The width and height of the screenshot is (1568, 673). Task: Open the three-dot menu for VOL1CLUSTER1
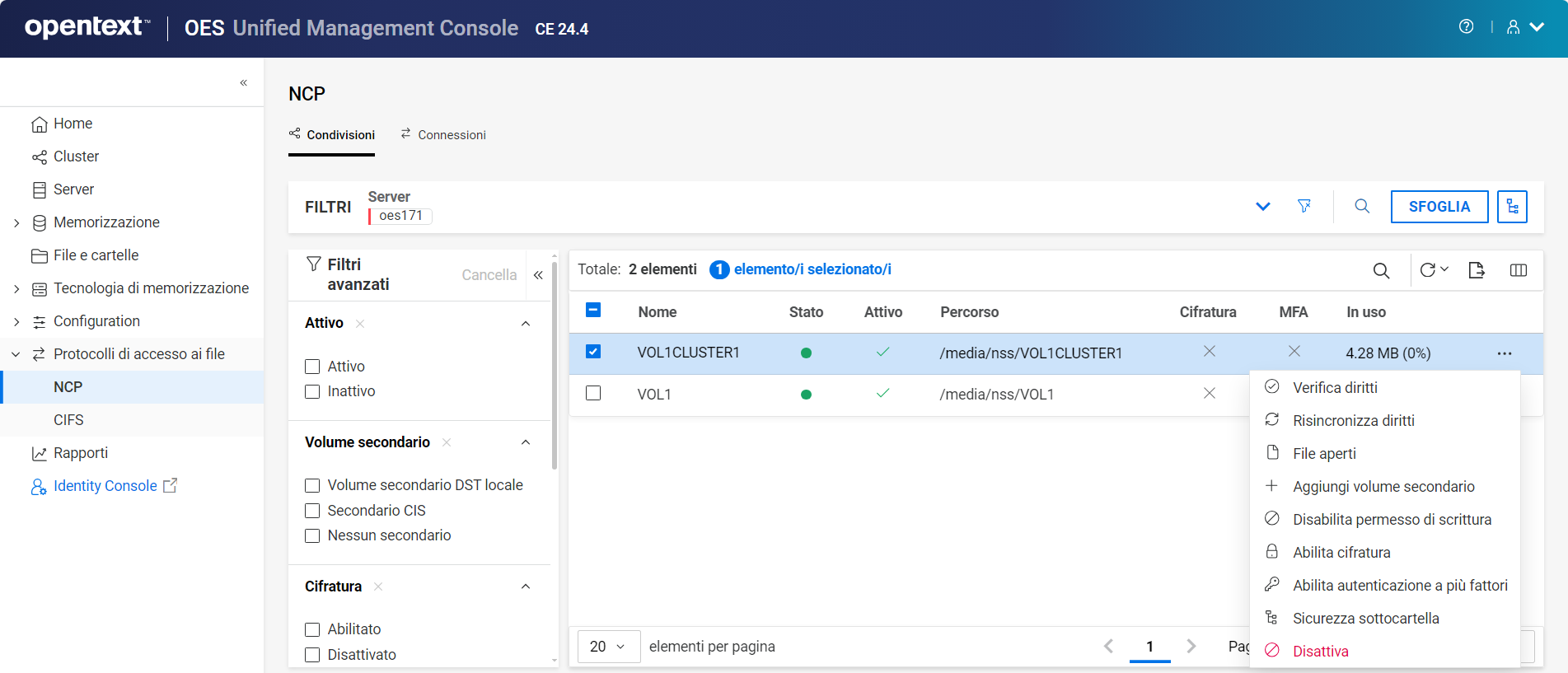coord(1504,353)
